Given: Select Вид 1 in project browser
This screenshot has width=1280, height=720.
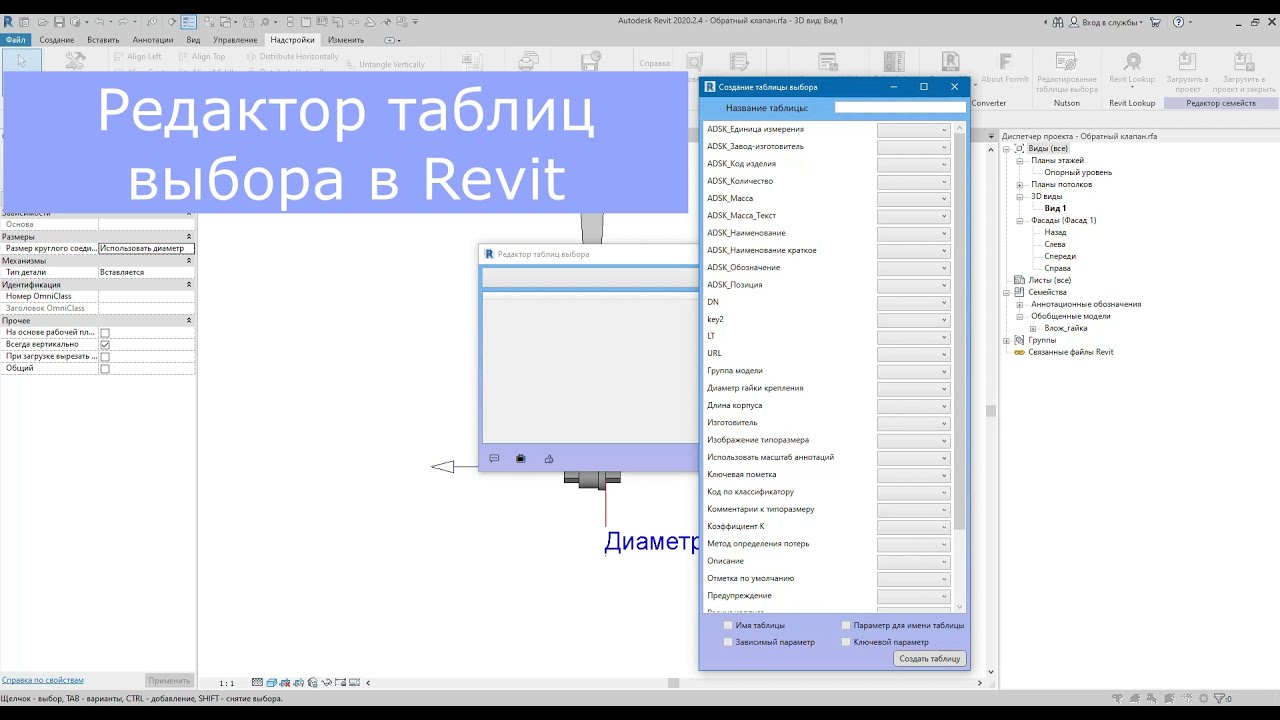Looking at the screenshot, I should pos(1056,208).
